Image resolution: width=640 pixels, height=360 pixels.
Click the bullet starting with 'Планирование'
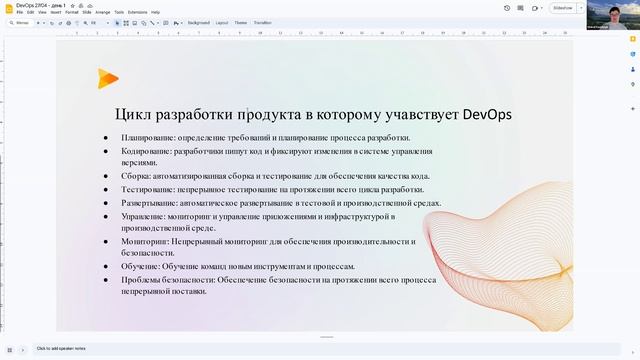(x=266, y=138)
